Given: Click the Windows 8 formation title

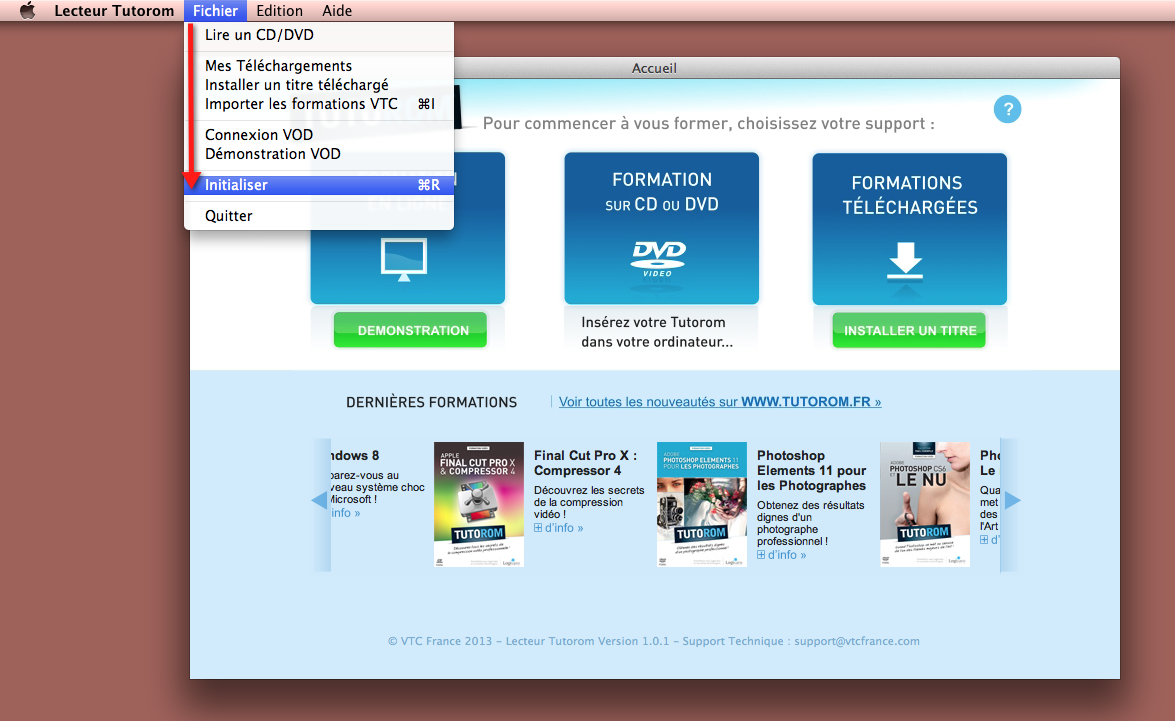Looking at the screenshot, I should tap(355, 456).
